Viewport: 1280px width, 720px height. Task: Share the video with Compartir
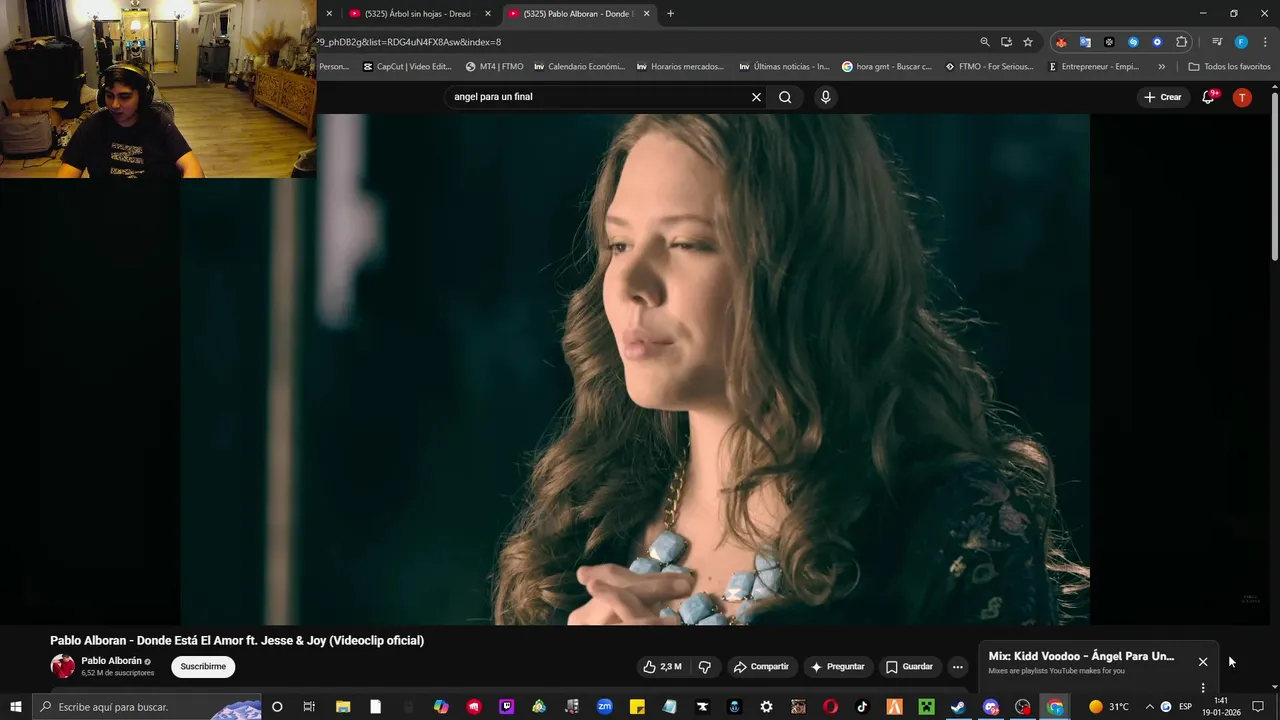tap(760, 667)
